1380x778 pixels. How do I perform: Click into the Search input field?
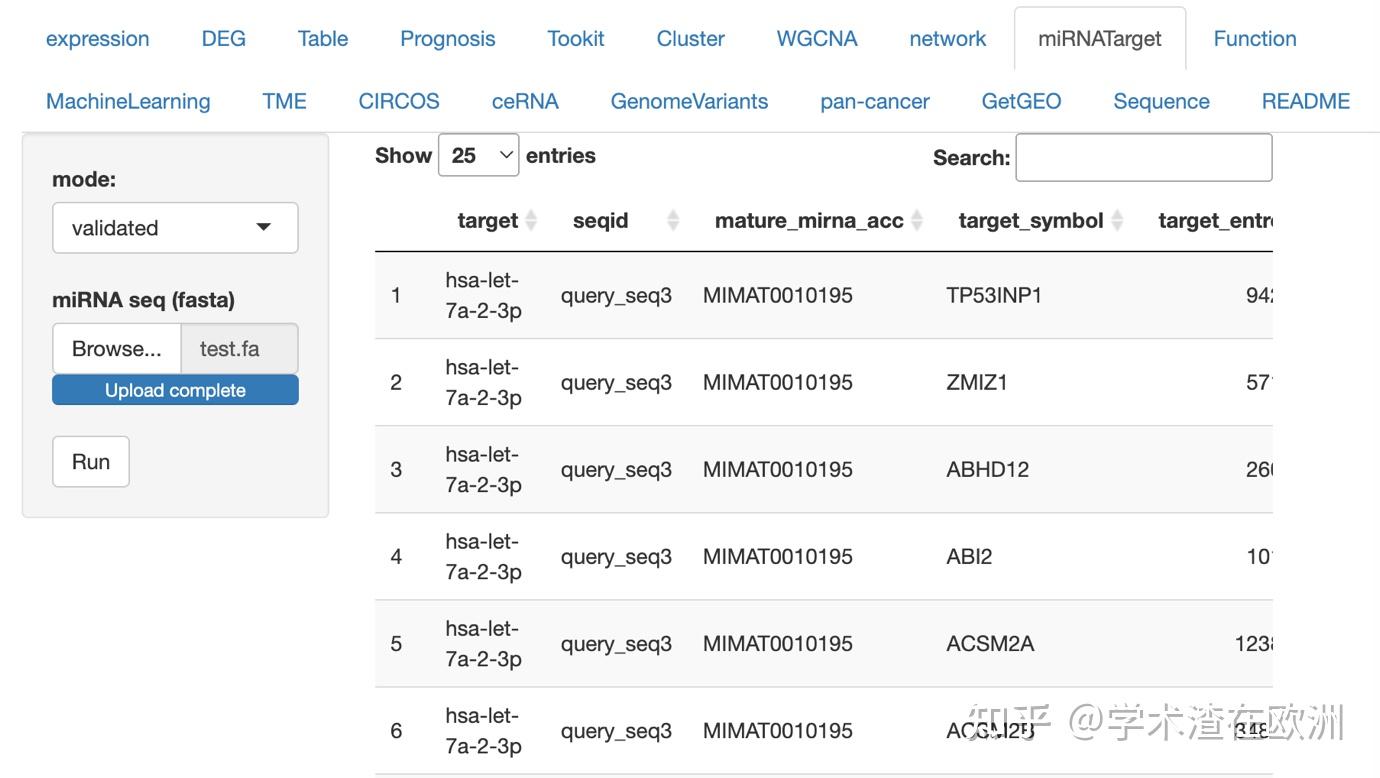tap(1143, 158)
